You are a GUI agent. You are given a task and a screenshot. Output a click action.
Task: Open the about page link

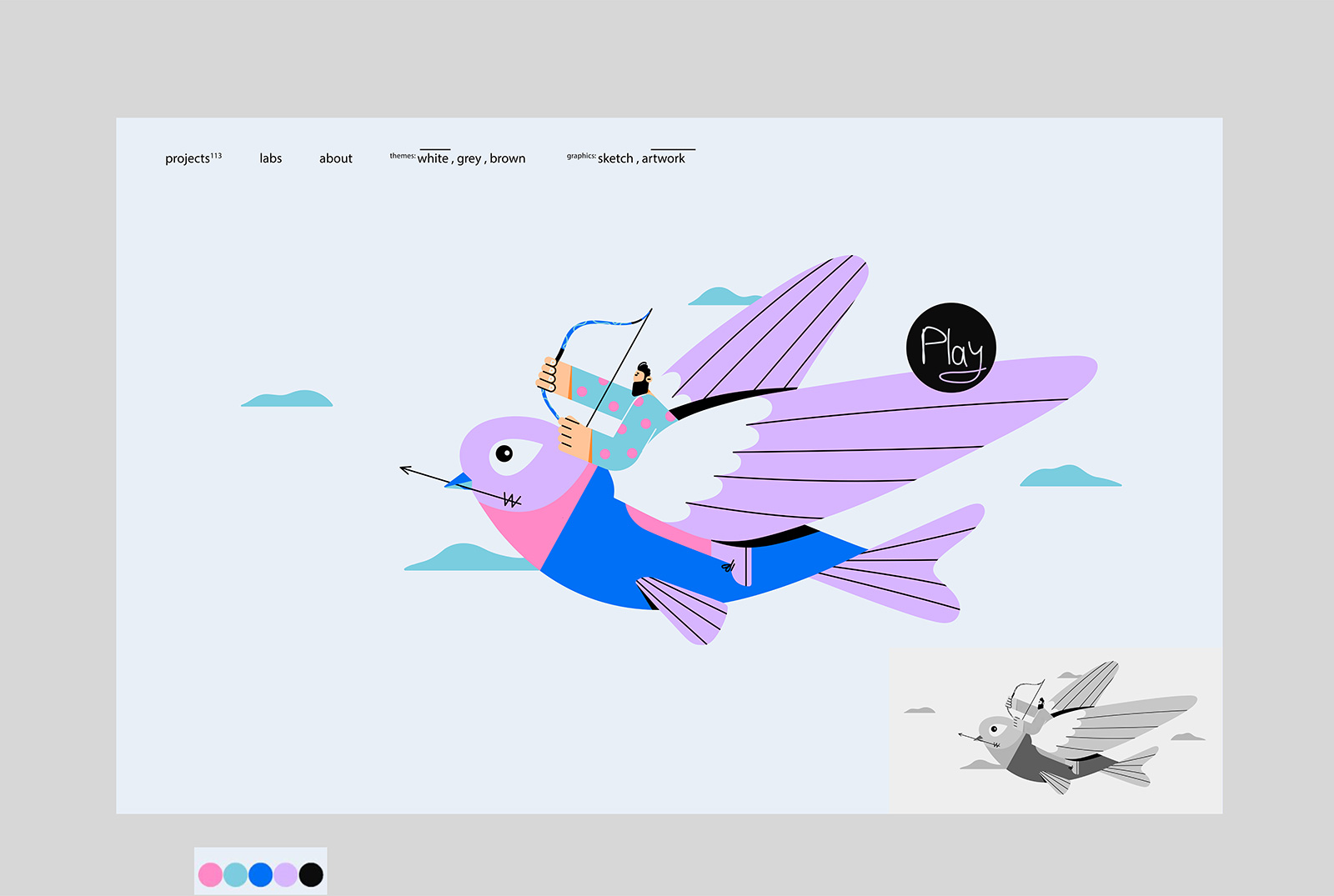tap(335, 158)
